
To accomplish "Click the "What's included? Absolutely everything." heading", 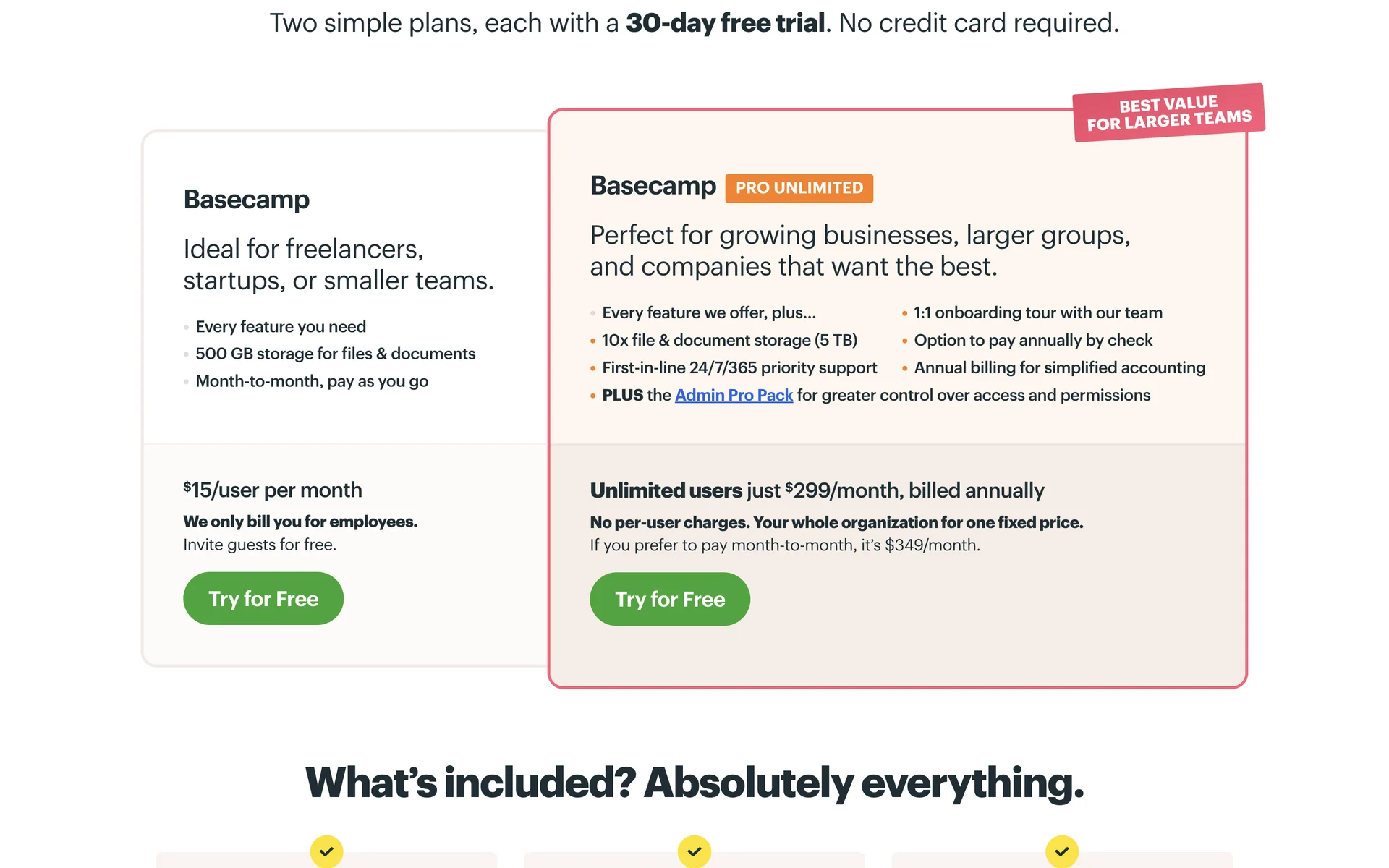I will coord(694,783).
